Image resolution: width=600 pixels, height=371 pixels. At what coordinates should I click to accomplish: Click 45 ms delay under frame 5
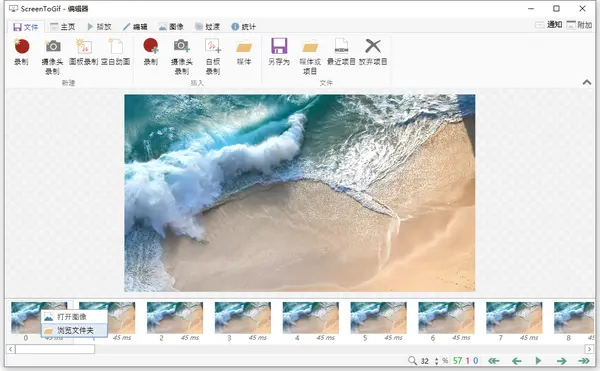393,338
